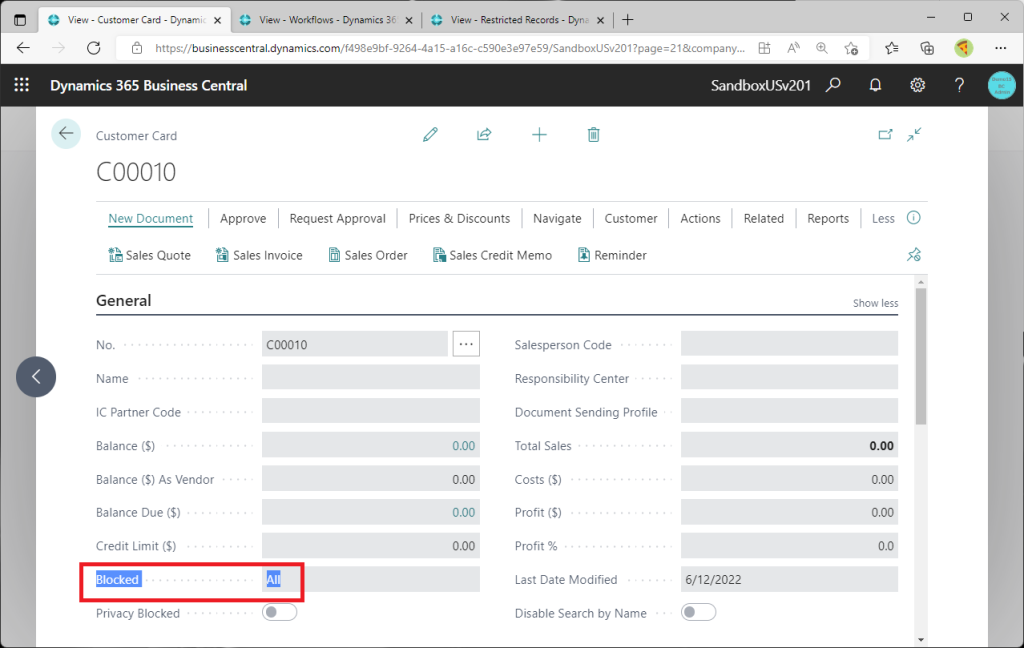Open the settings gear in header
This screenshot has width=1024, height=648.
click(x=918, y=85)
